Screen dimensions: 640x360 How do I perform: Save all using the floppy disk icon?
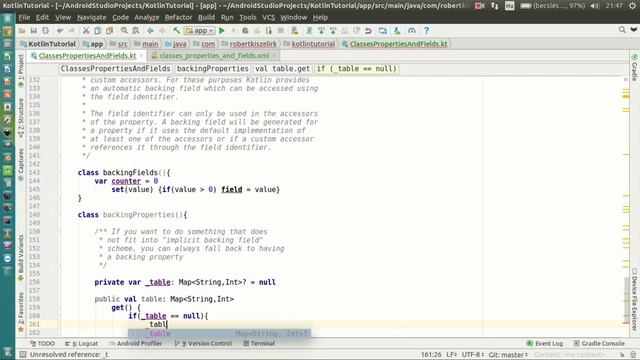[x=33, y=31]
